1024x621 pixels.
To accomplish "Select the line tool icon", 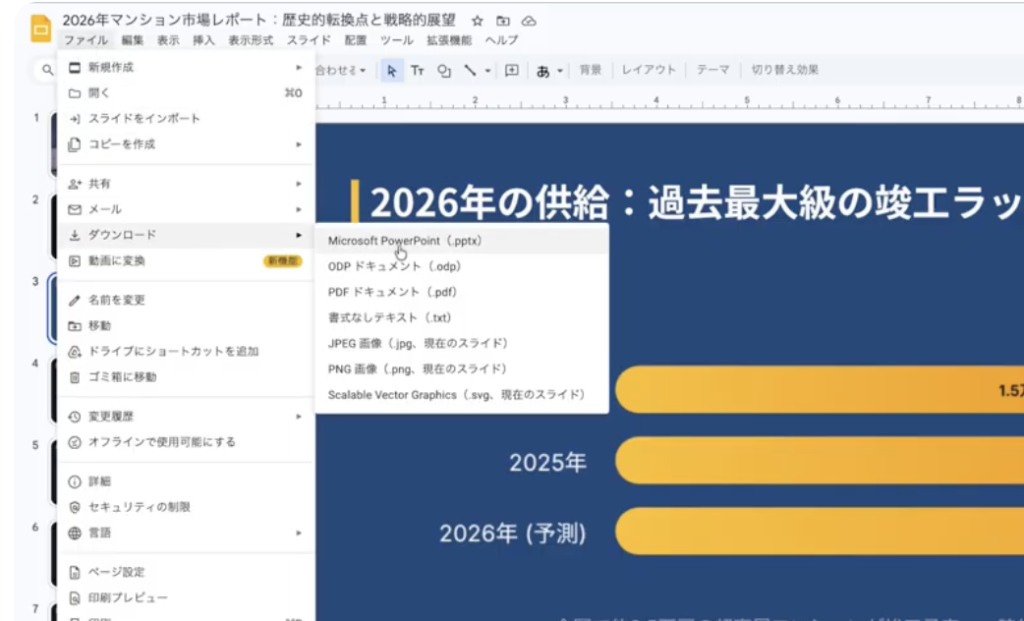I will coord(469,70).
